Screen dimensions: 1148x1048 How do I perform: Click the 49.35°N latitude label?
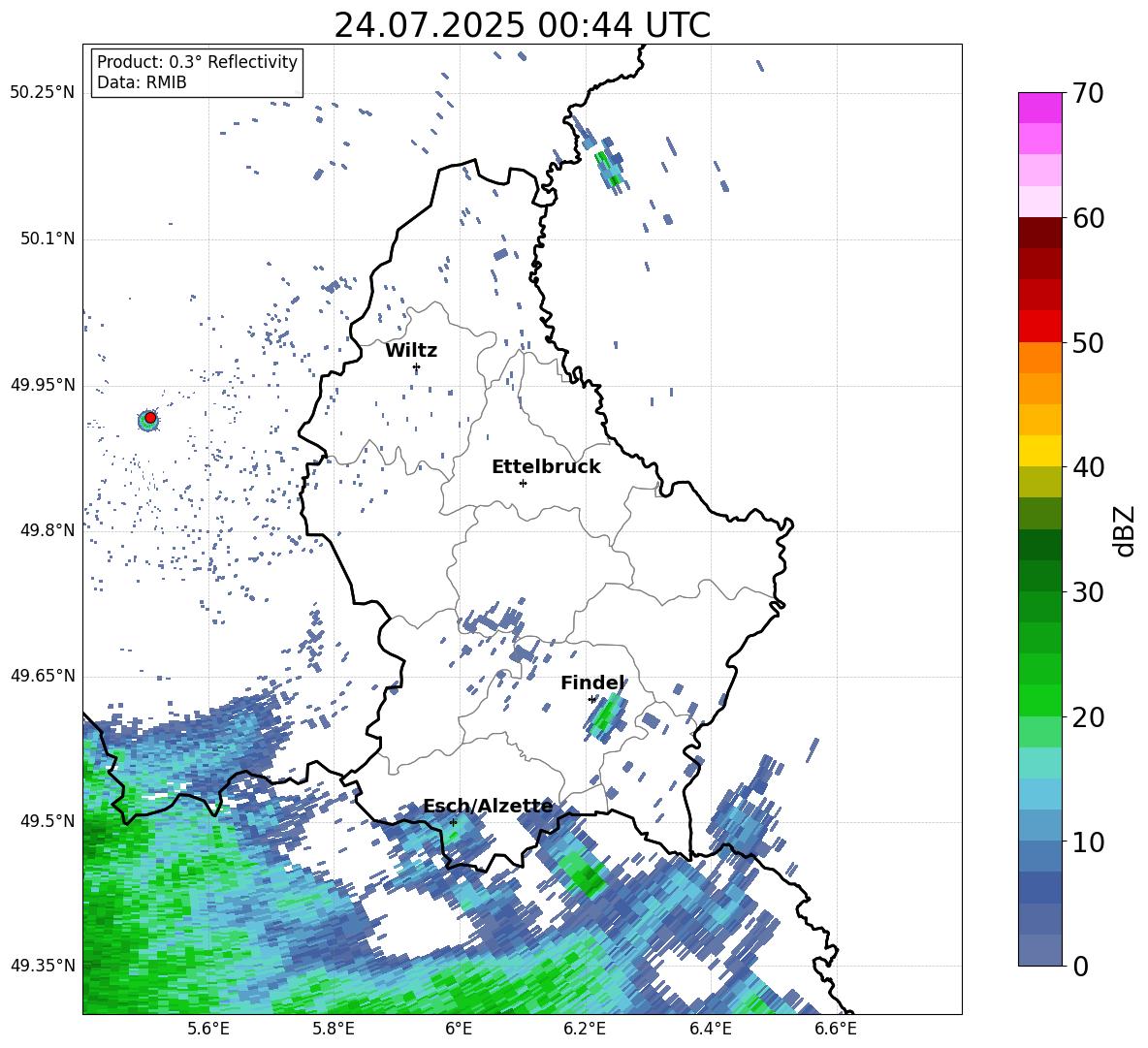43,966
